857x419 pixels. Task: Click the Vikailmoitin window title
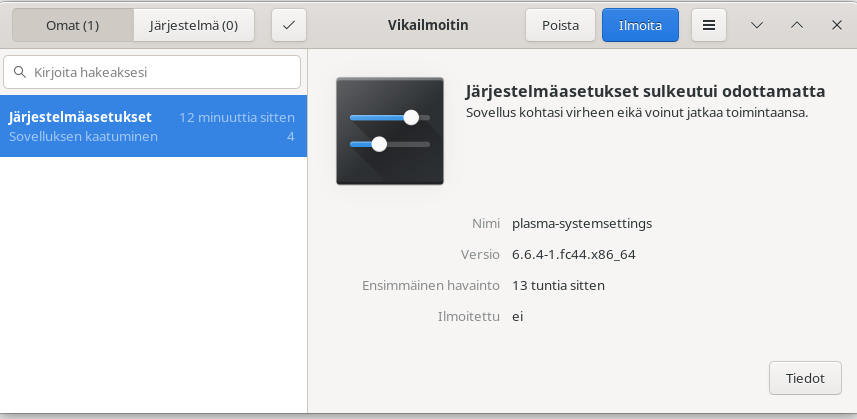point(428,25)
